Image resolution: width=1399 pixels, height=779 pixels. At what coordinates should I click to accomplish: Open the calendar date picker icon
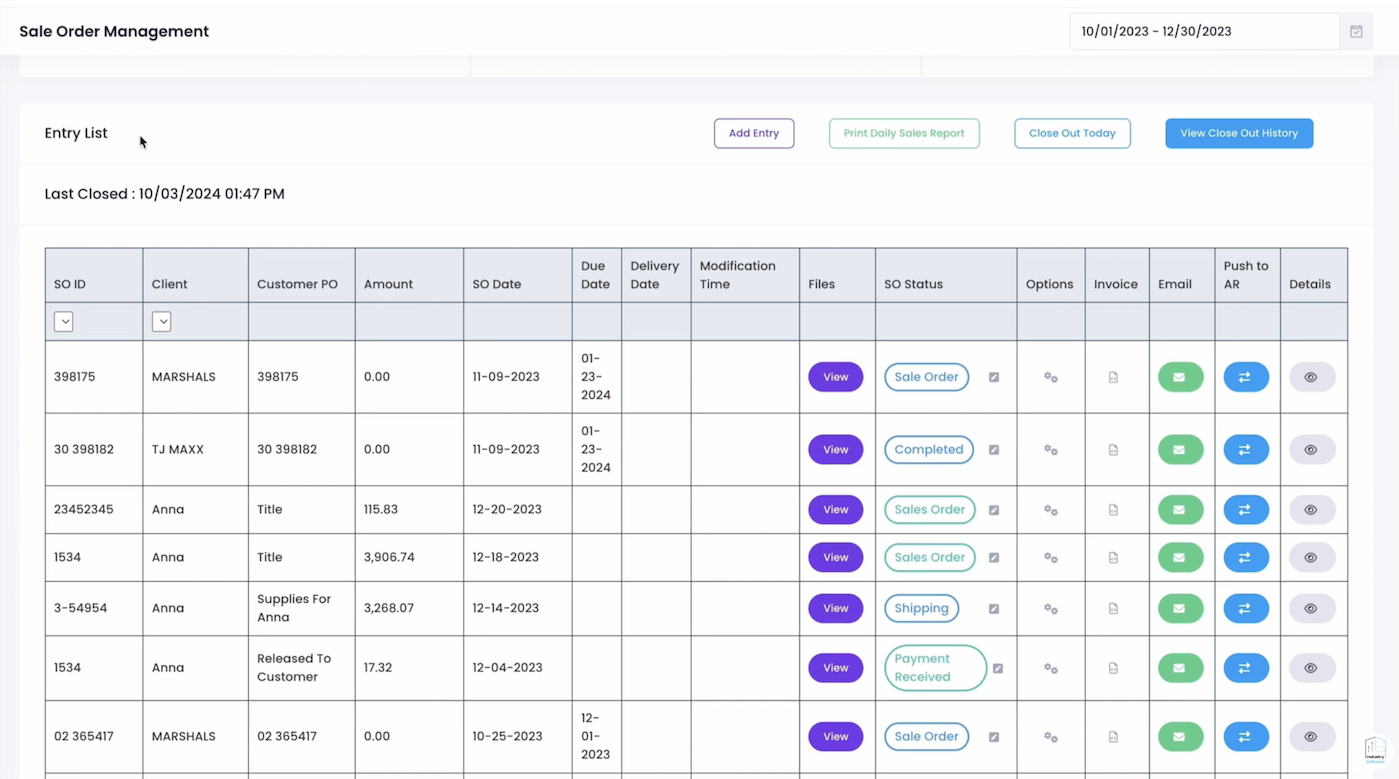click(x=1356, y=31)
